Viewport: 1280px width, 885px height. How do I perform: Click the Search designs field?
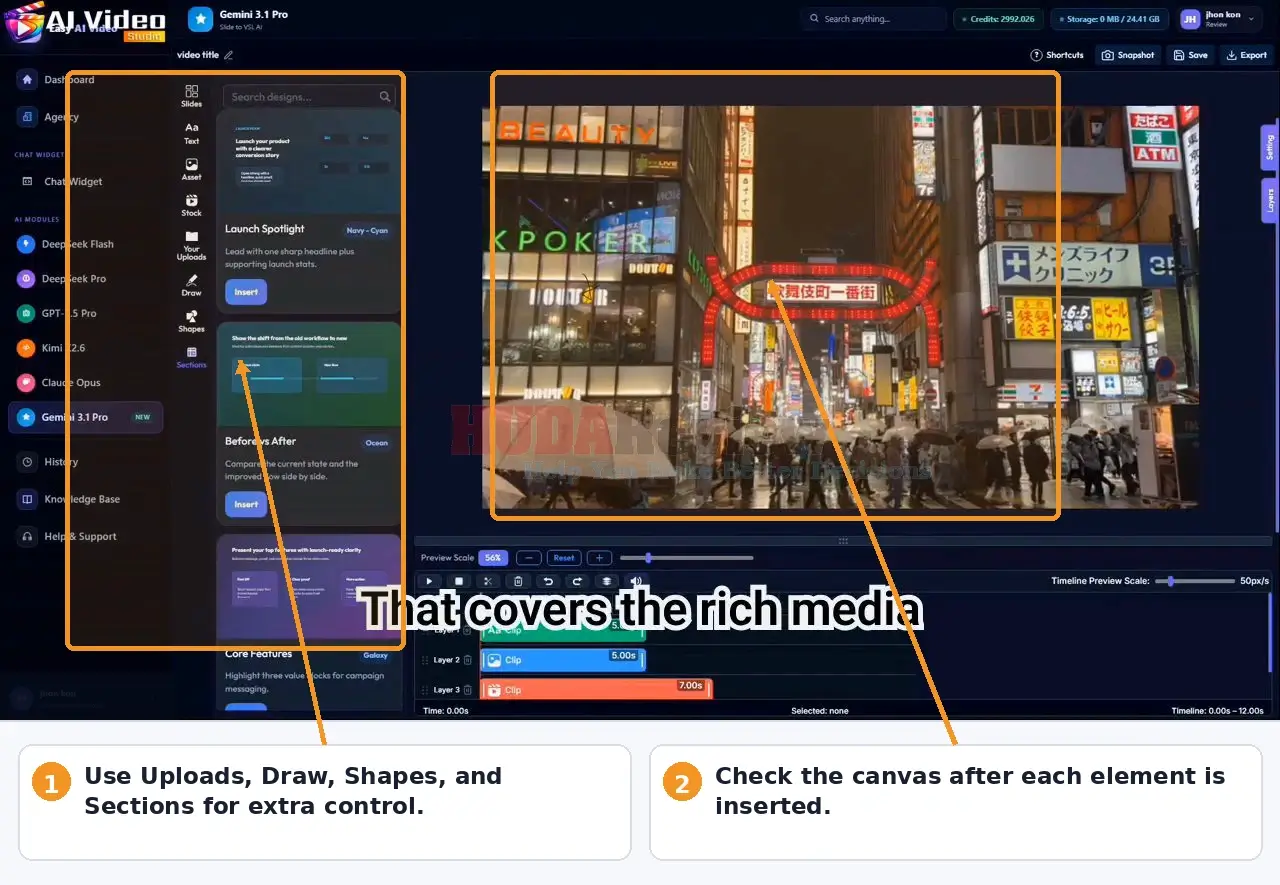point(309,97)
